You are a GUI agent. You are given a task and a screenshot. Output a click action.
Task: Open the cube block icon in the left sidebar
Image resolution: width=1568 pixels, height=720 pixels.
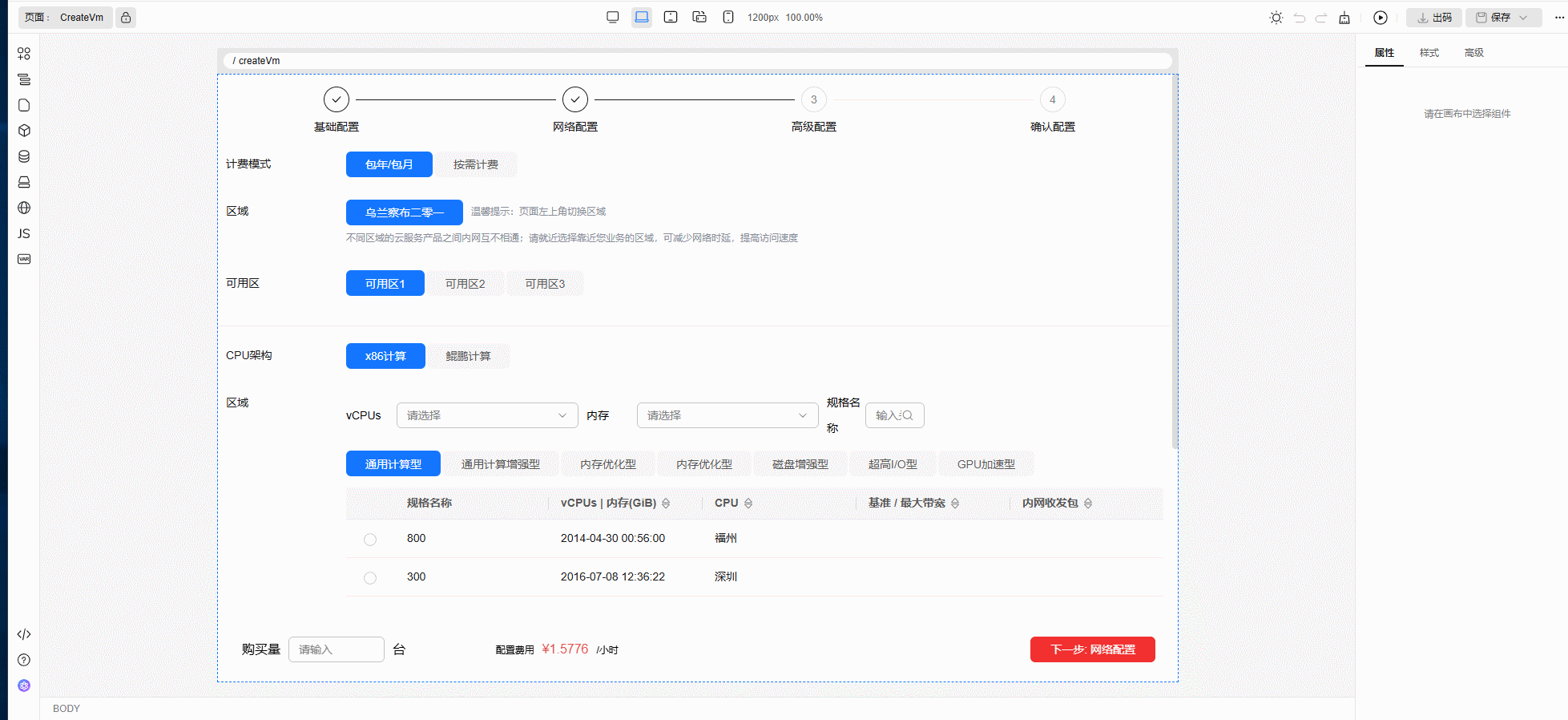pyautogui.click(x=24, y=131)
